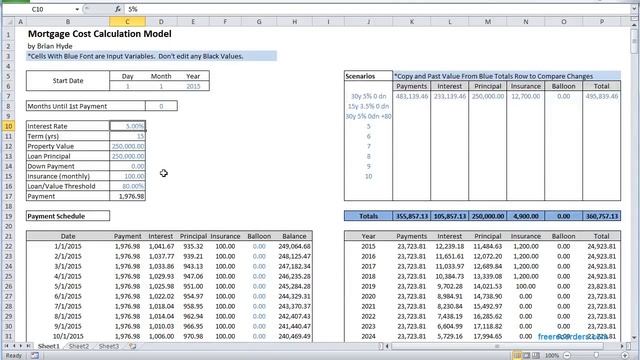Select the Interest Rate 5.00% cell
This screenshot has height=360, width=640.
(x=127, y=126)
